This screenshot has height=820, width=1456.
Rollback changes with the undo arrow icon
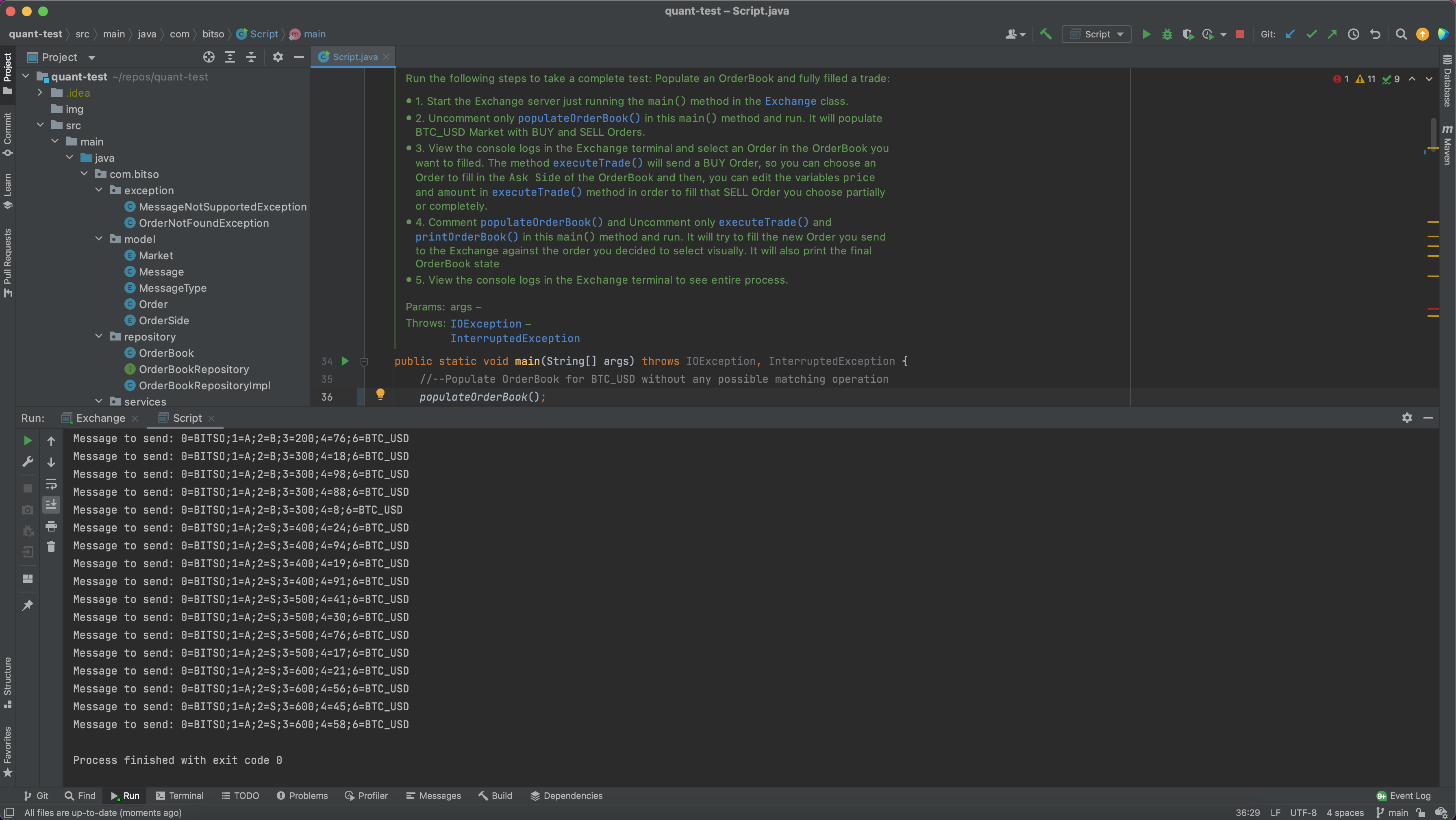coord(1375,35)
